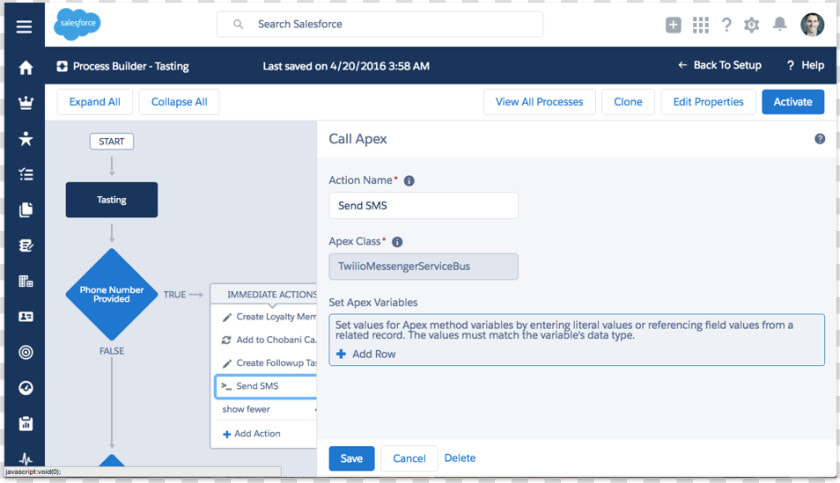Click the TRUE branch label
The image size is (840, 483).
(175, 295)
